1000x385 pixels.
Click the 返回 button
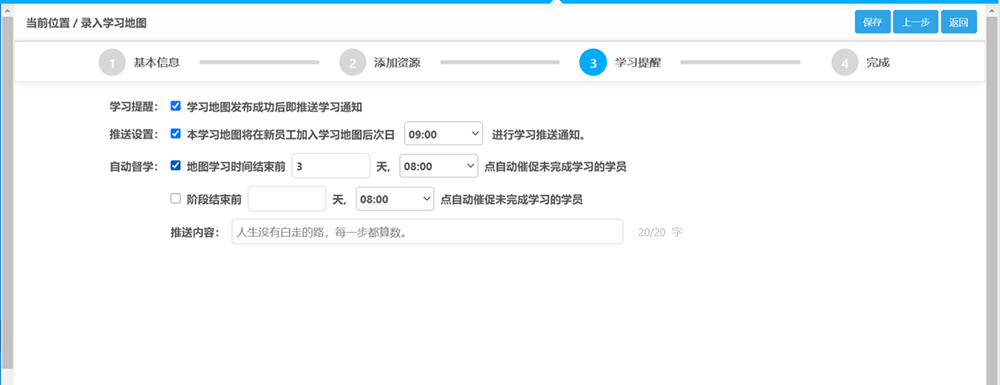point(959,22)
